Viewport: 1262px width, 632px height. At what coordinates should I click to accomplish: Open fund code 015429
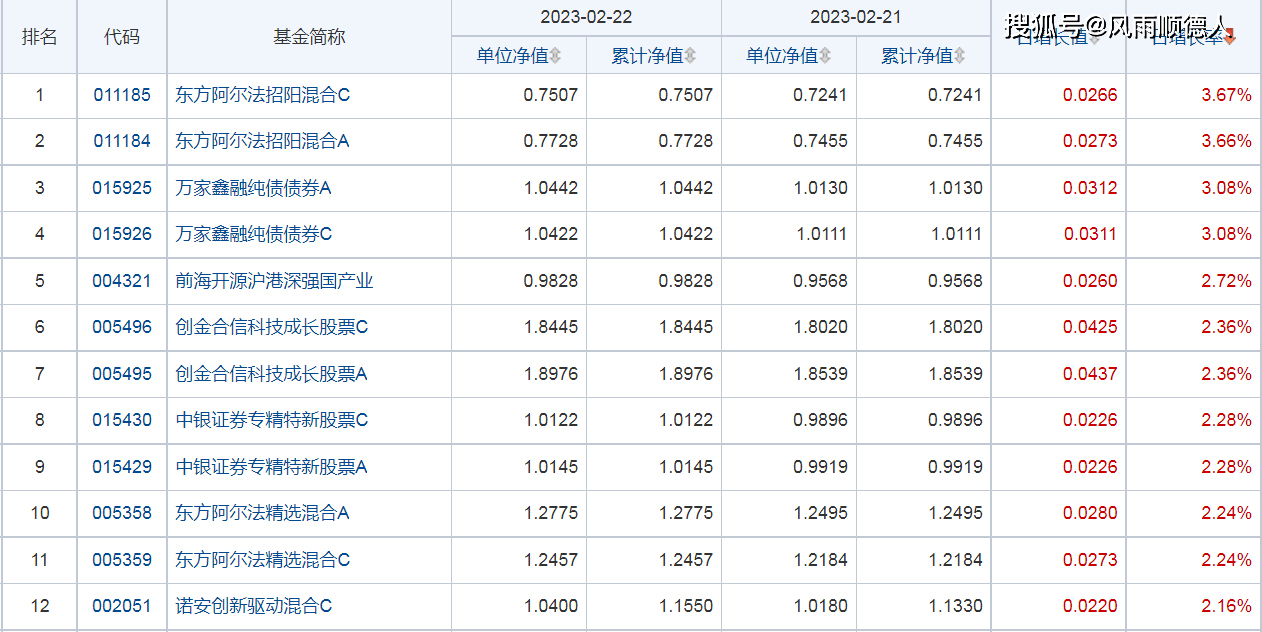tap(122, 467)
